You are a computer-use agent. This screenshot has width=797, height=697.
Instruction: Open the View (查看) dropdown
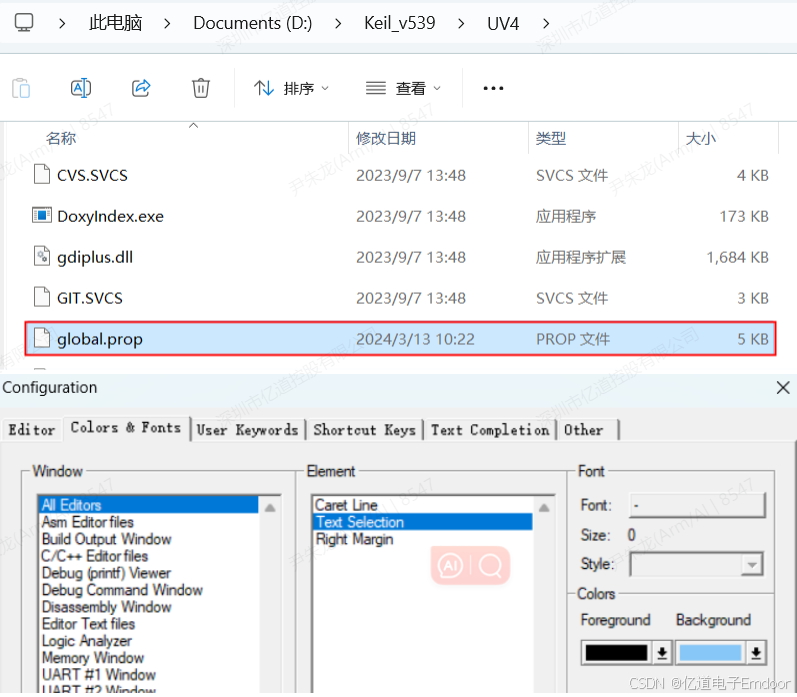tap(403, 88)
